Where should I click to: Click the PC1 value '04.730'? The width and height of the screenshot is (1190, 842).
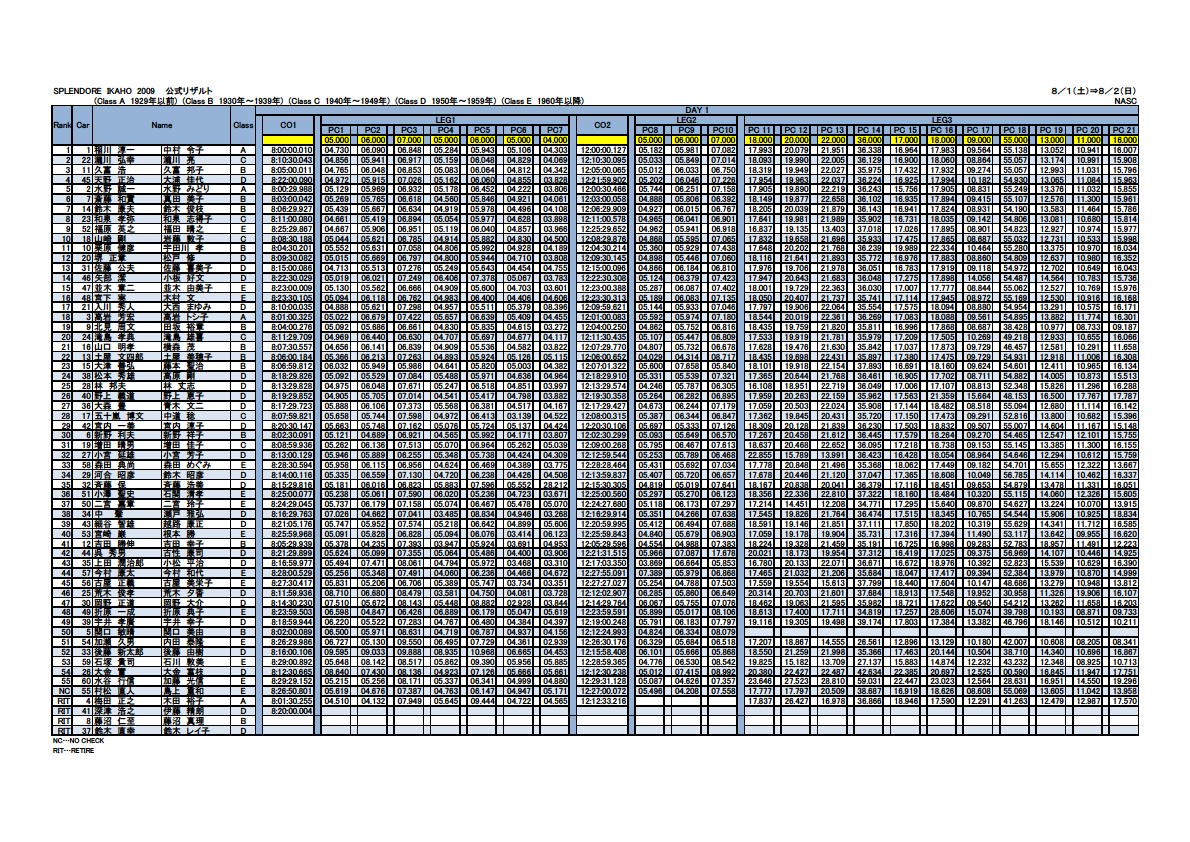pyautogui.click(x=336, y=150)
